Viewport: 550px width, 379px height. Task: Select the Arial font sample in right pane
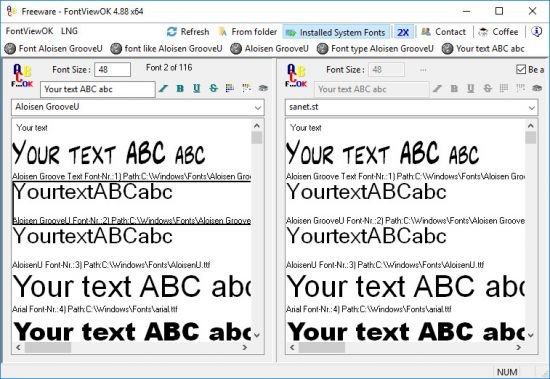click(405, 286)
